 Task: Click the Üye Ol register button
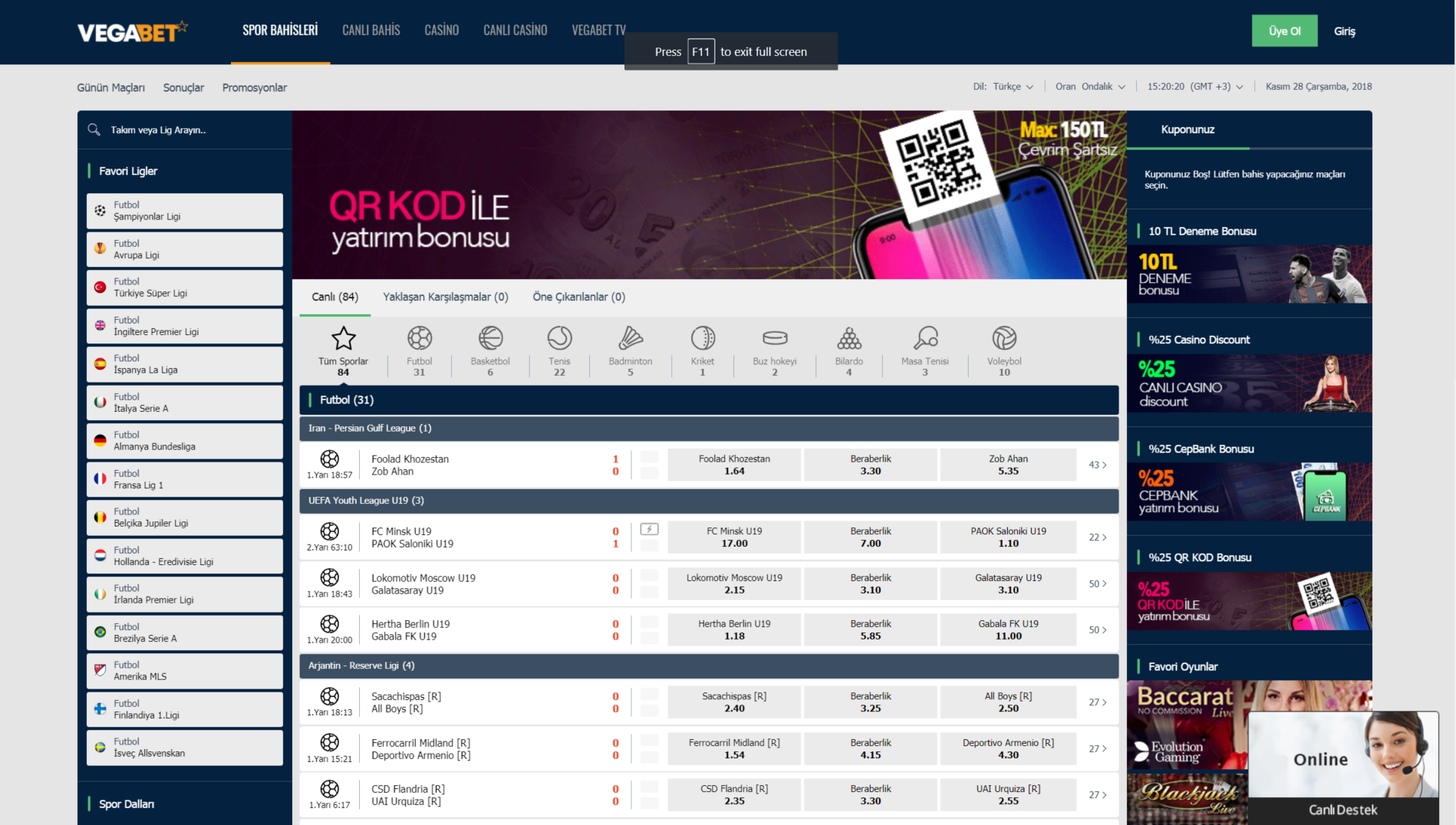1284,31
